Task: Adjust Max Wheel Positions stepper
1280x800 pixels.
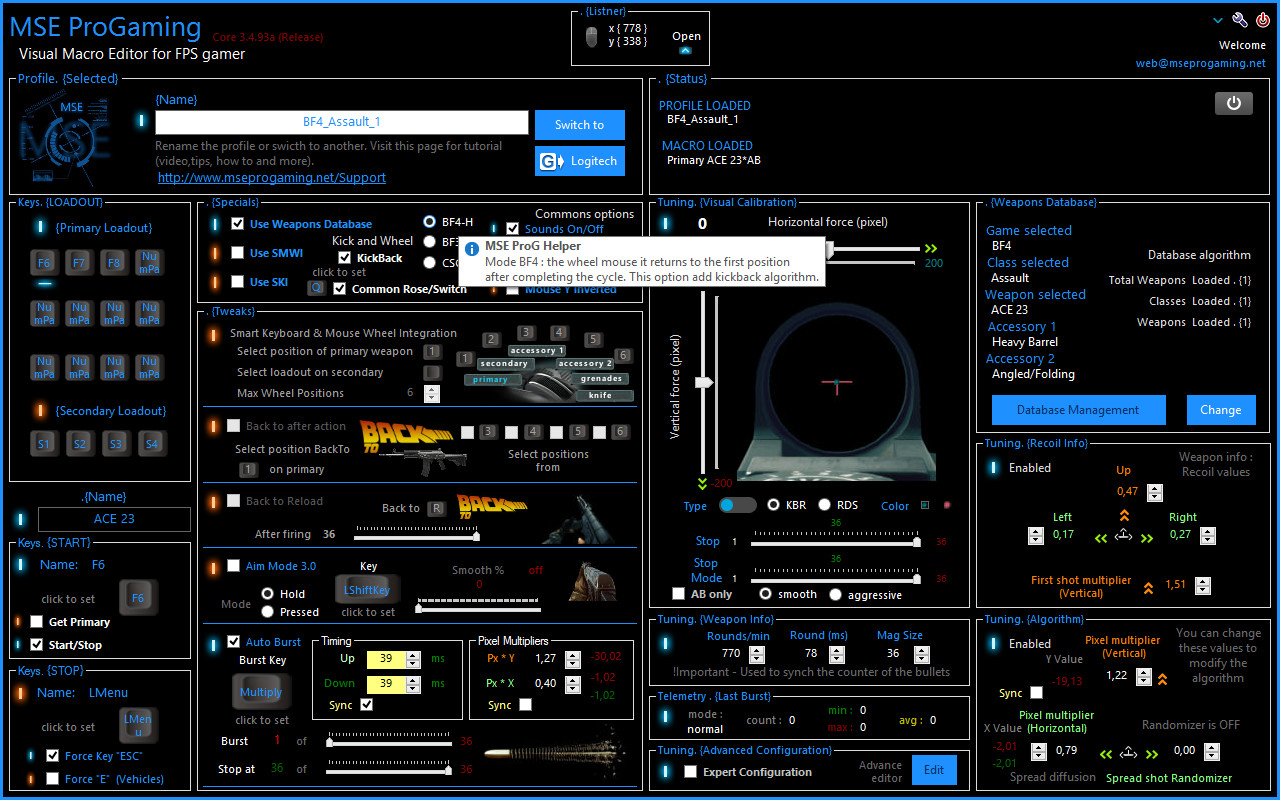Action: [432, 393]
